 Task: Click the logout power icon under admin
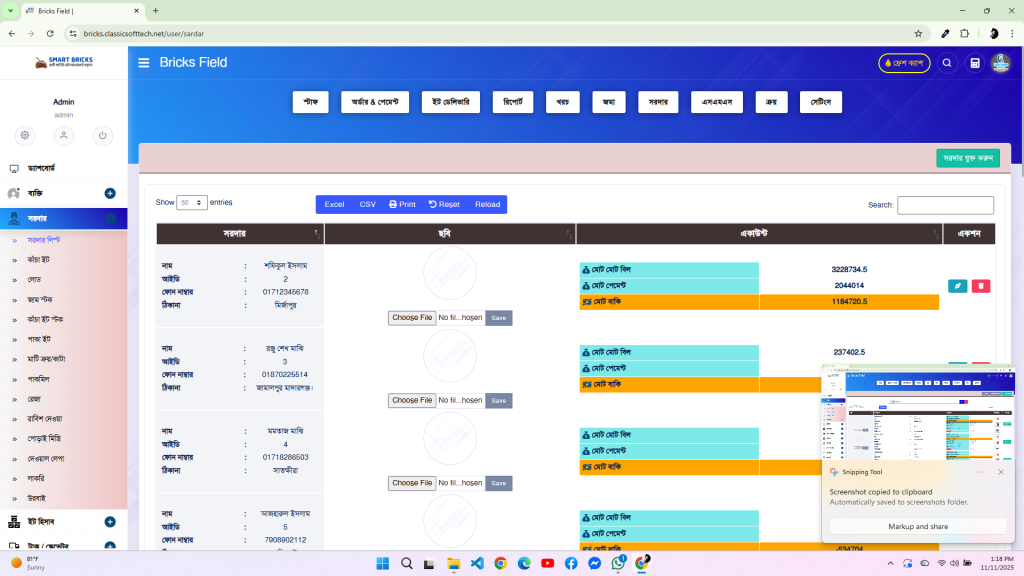[x=103, y=136]
